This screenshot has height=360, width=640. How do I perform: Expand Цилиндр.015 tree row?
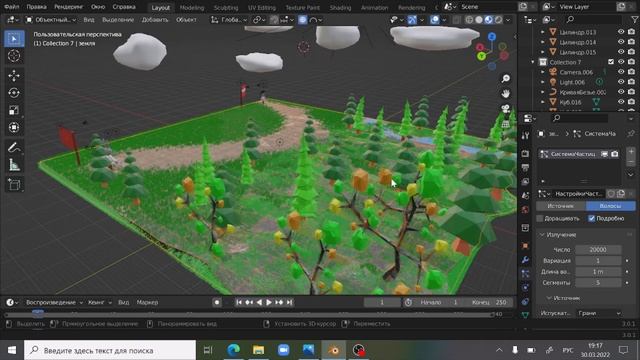pos(542,52)
